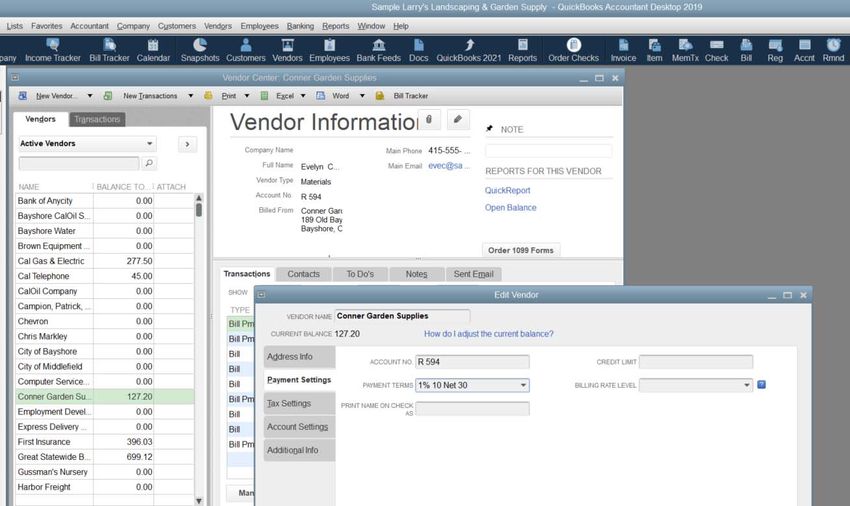Create an Invoice via icon bar

[623, 50]
